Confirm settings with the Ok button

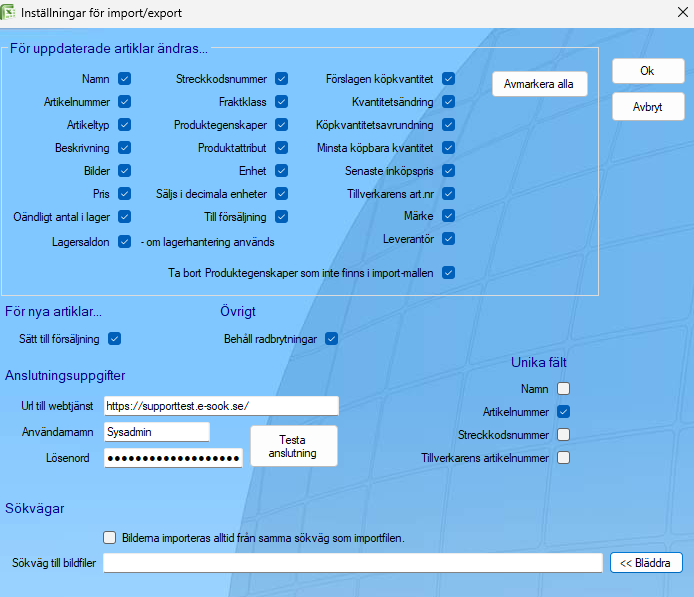pyautogui.click(x=648, y=71)
